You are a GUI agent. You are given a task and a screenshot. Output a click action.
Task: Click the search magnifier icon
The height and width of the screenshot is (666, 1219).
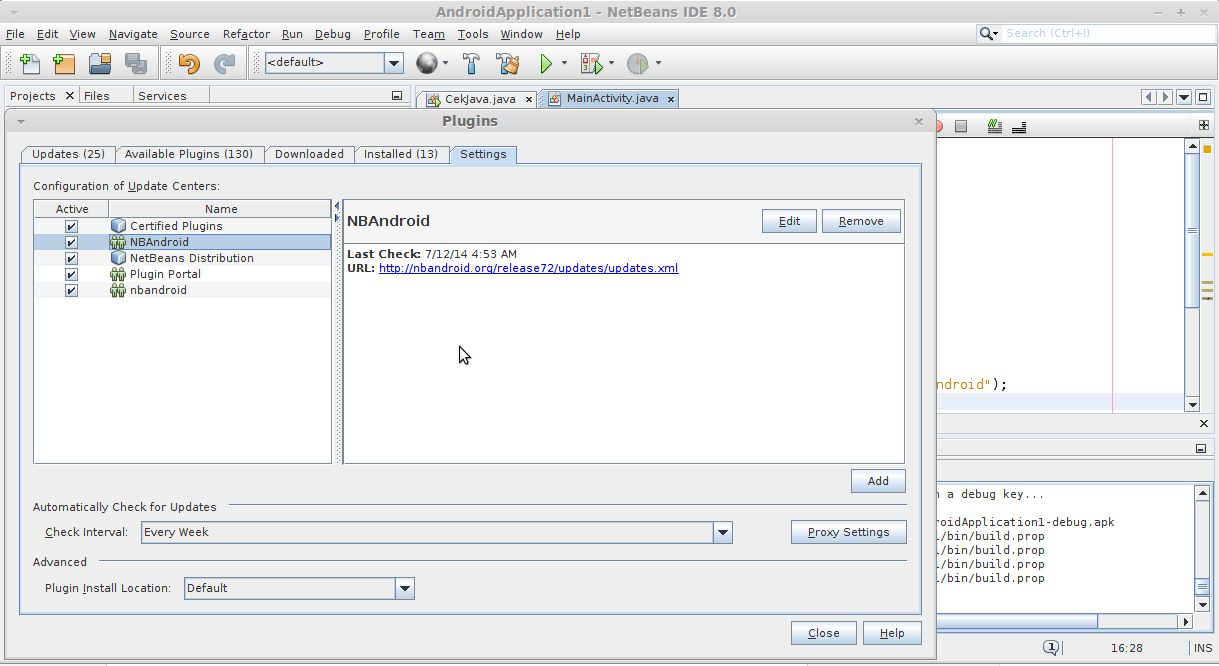point(987,33)
